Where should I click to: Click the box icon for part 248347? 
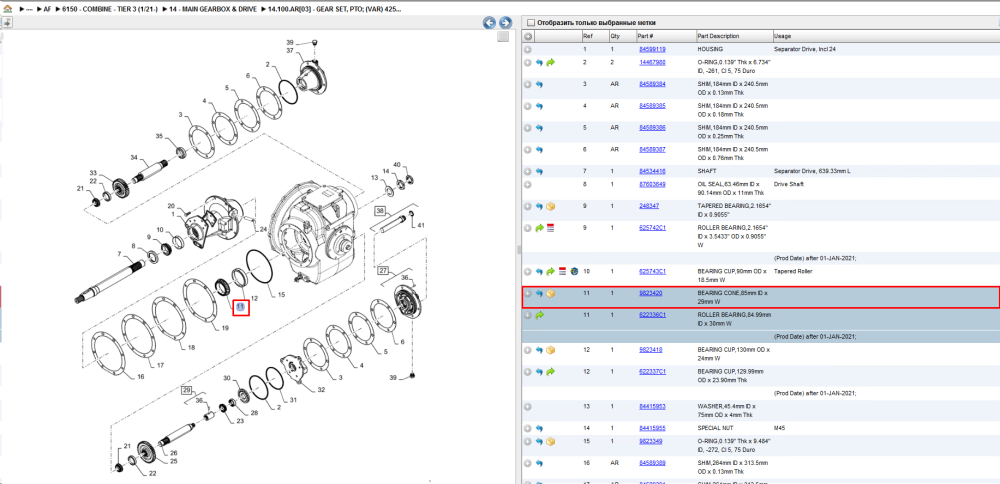coord(550,207)
